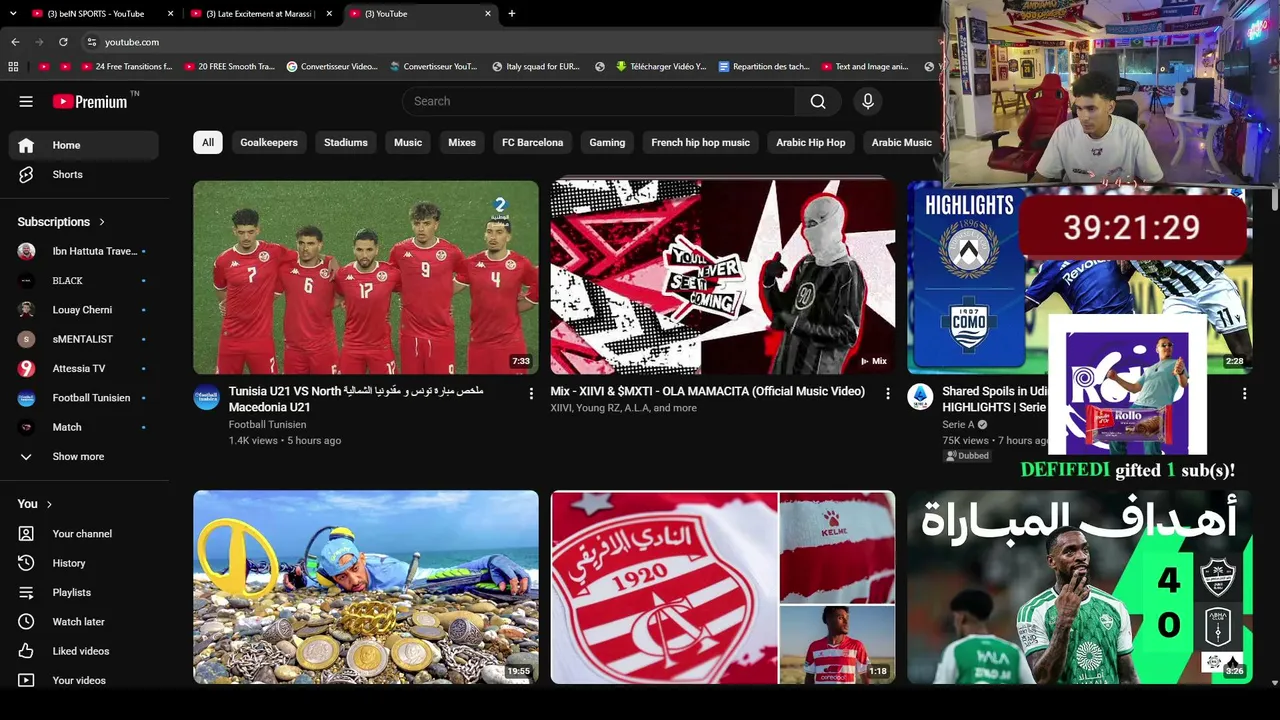Play the OLA MAMACITA mix thumbnail
1280x720 pixels.
point(723,277)
